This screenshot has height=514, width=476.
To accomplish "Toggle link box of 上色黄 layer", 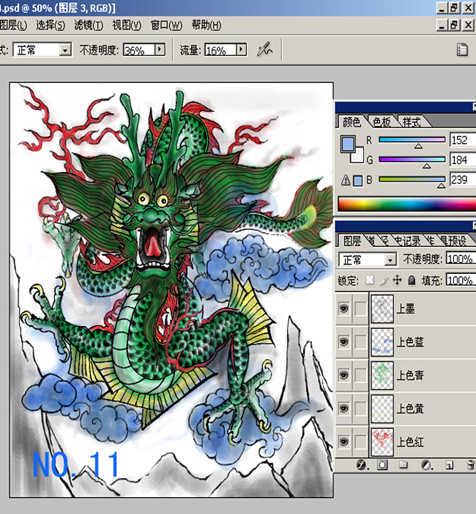I will [360, 408].
